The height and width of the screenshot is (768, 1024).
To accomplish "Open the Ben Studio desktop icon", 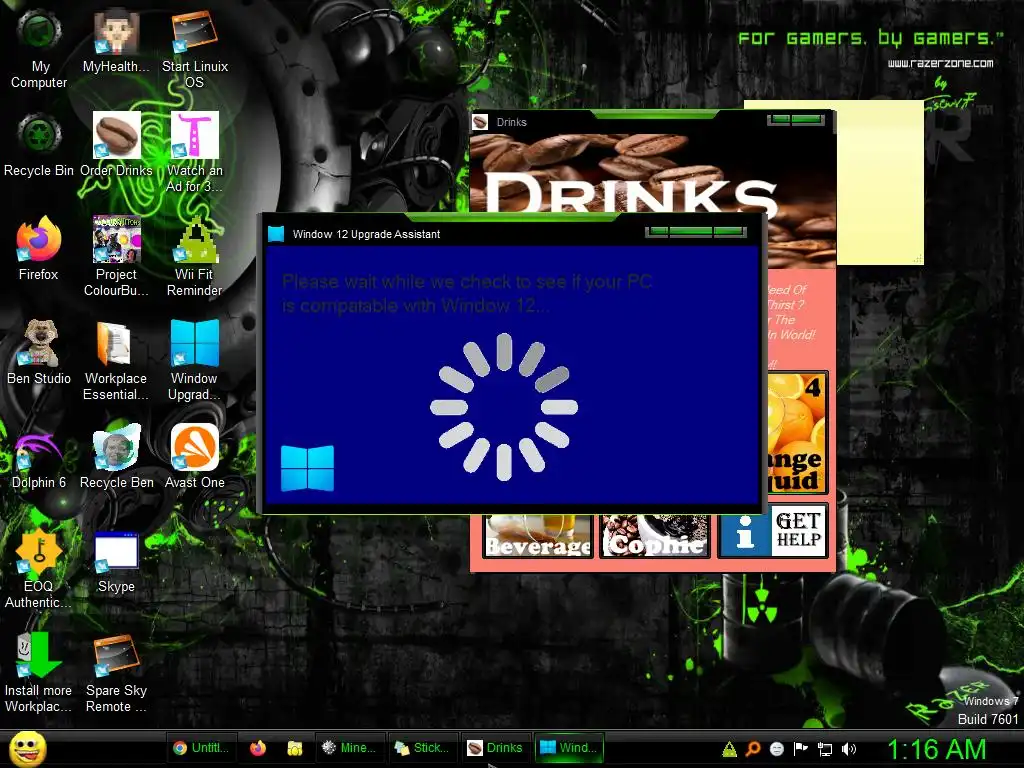I will (x=39, y=353).
